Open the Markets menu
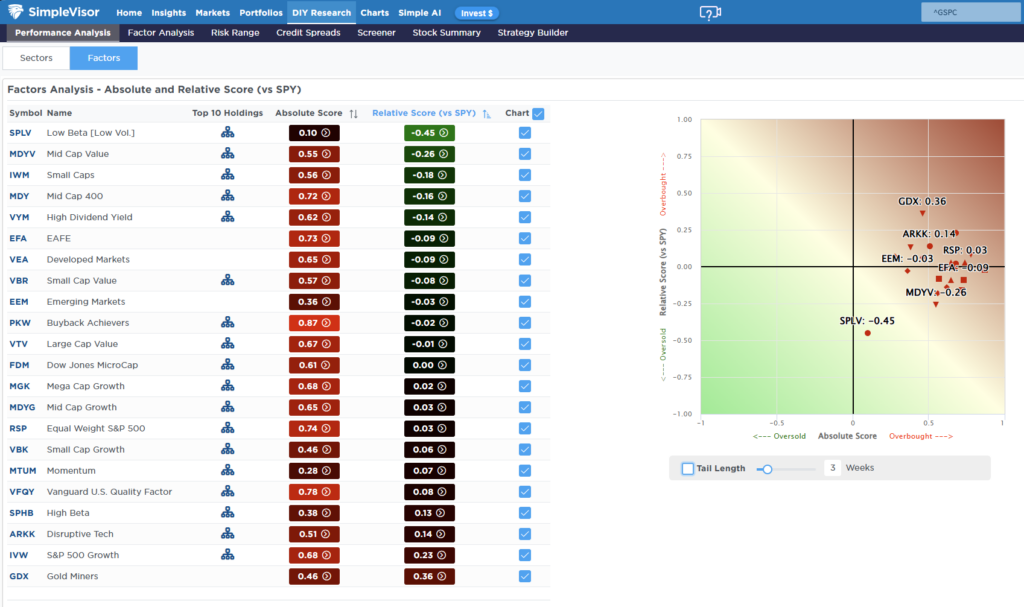The height and width of the screenshot is (607, 1024). click(212, 12)
